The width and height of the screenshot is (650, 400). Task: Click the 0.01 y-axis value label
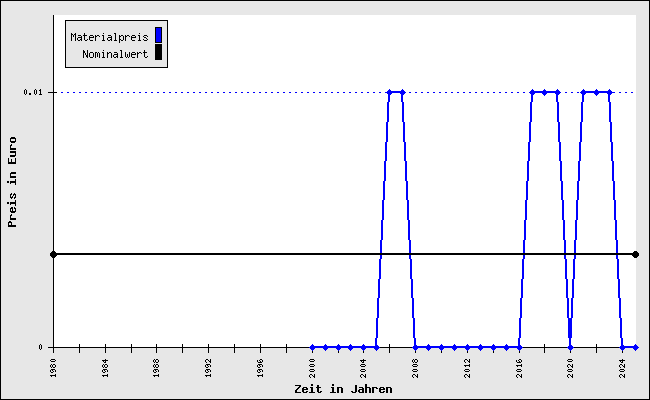pos(33,92)
